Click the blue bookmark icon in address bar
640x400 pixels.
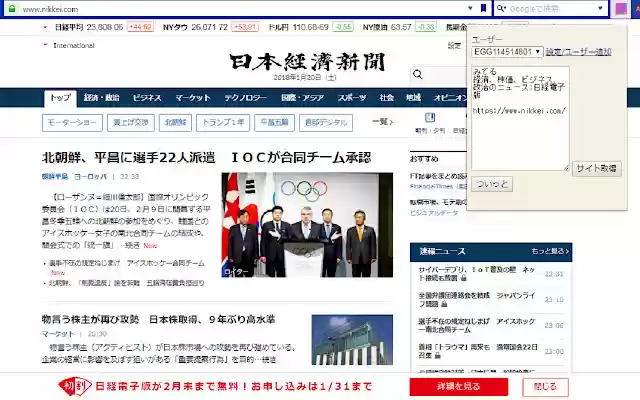click(x=483, y=8)
